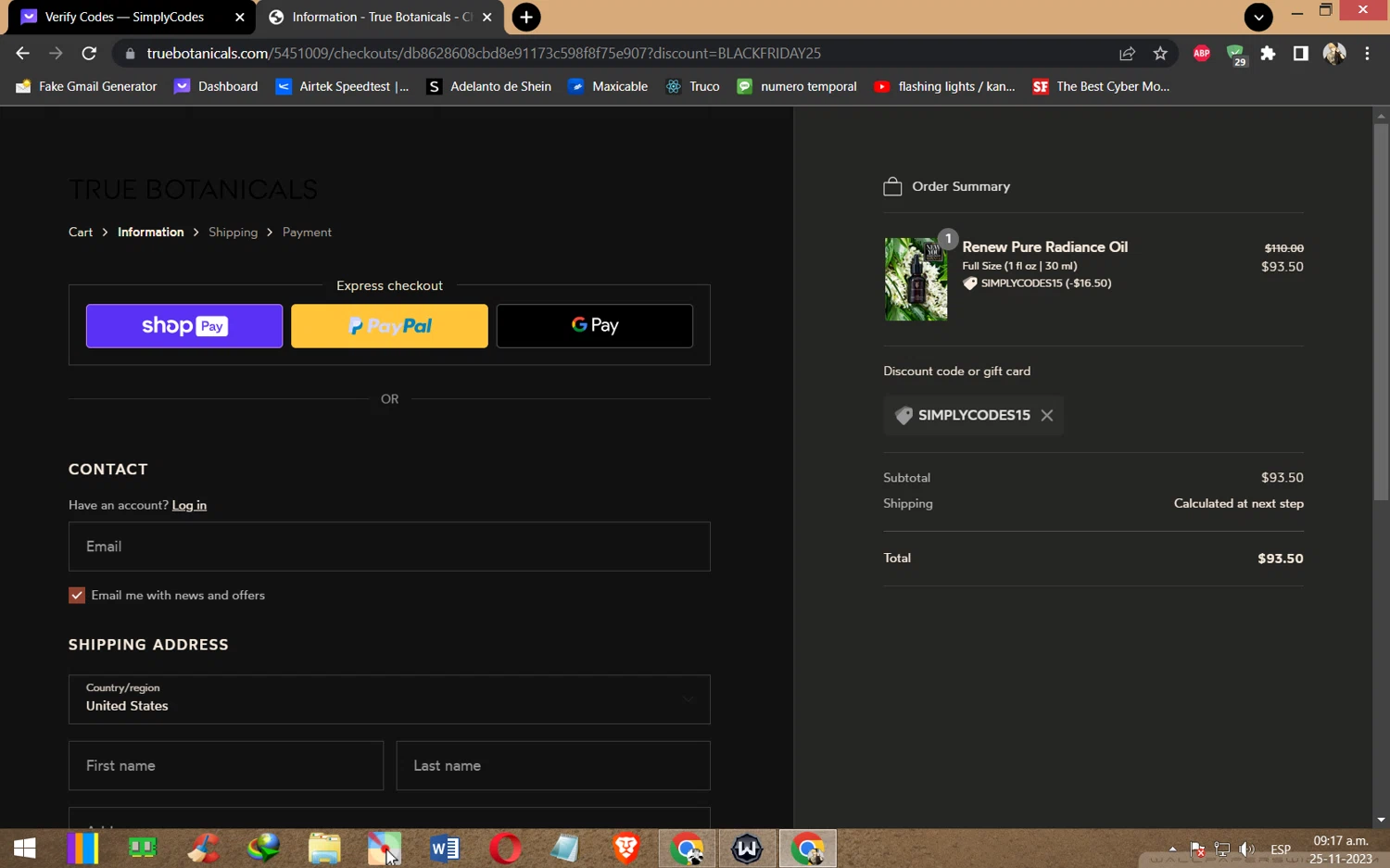
Task: Open the taskbar clock and date
Action: pos(1341,849)
